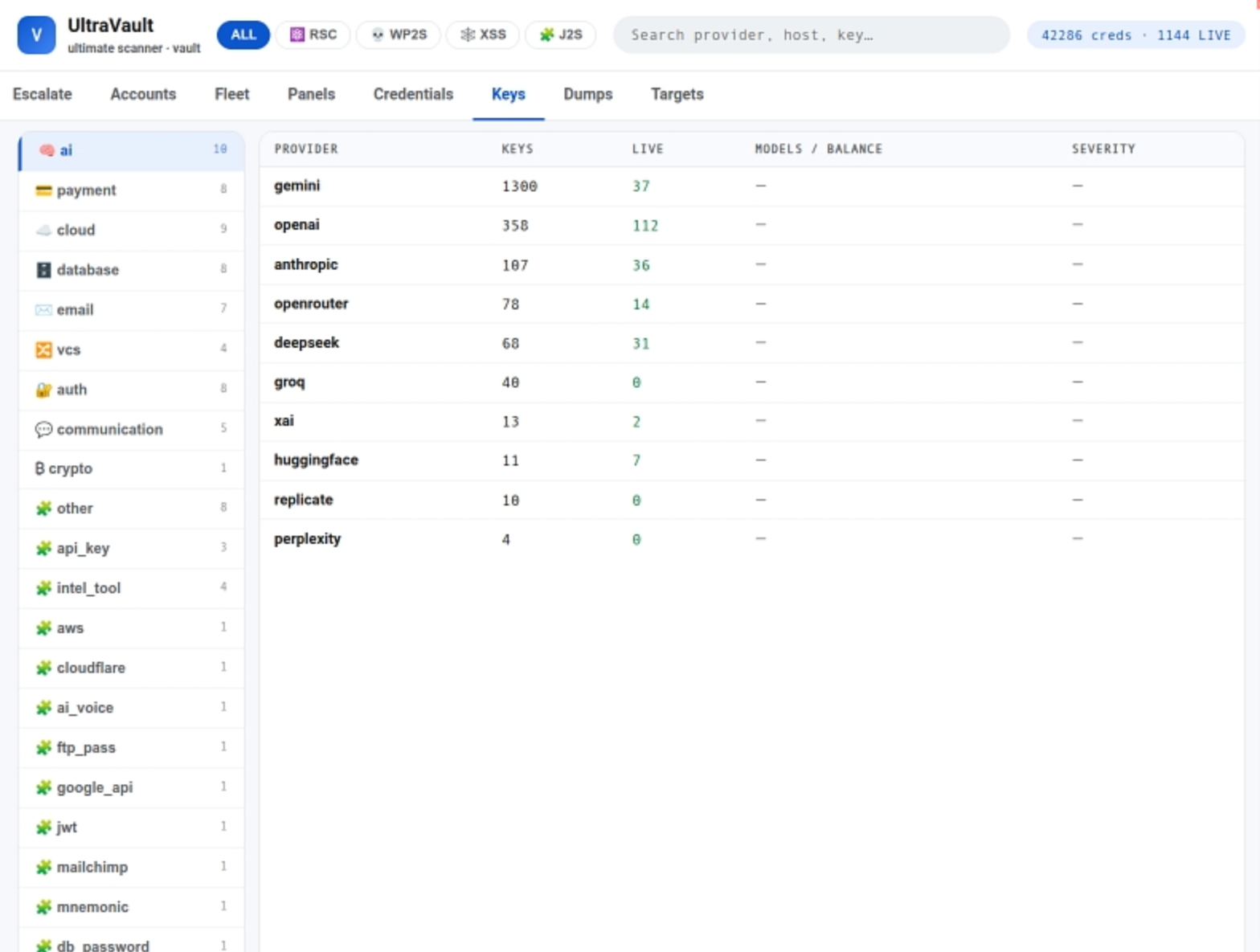Open the communication speech bubble icon
The image size is (1260, 952).
pyautogui.click(x=43, y=430)
